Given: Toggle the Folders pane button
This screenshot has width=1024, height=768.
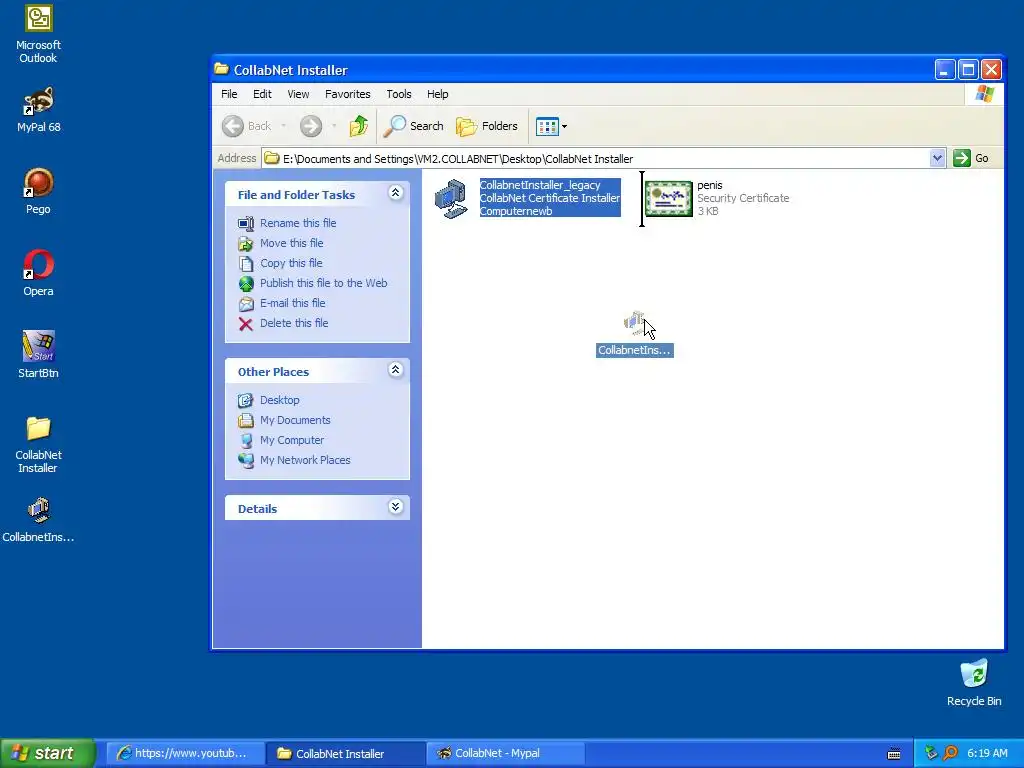Looking at the screenshot, I should (x=487, y=126).
